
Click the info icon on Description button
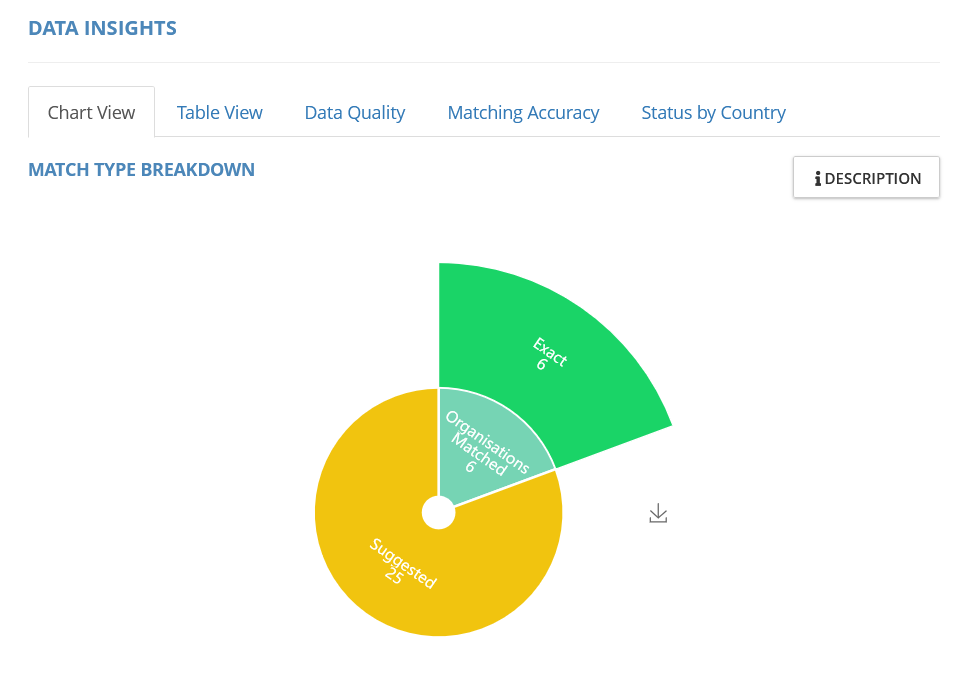tap(817, 179)
